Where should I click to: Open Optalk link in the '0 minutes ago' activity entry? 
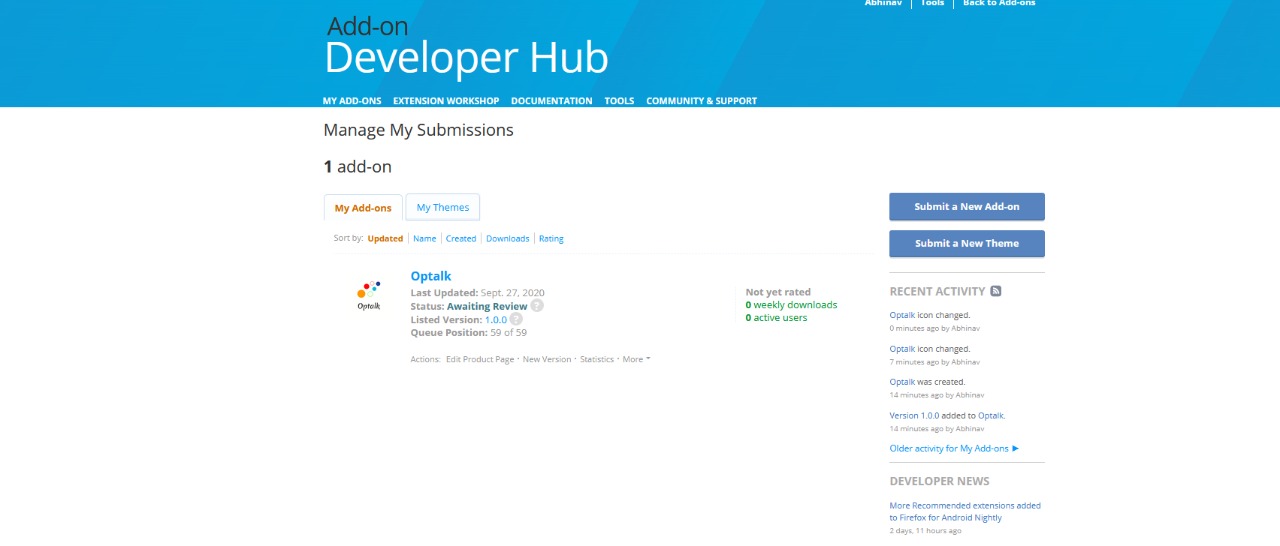pos(902,315)
